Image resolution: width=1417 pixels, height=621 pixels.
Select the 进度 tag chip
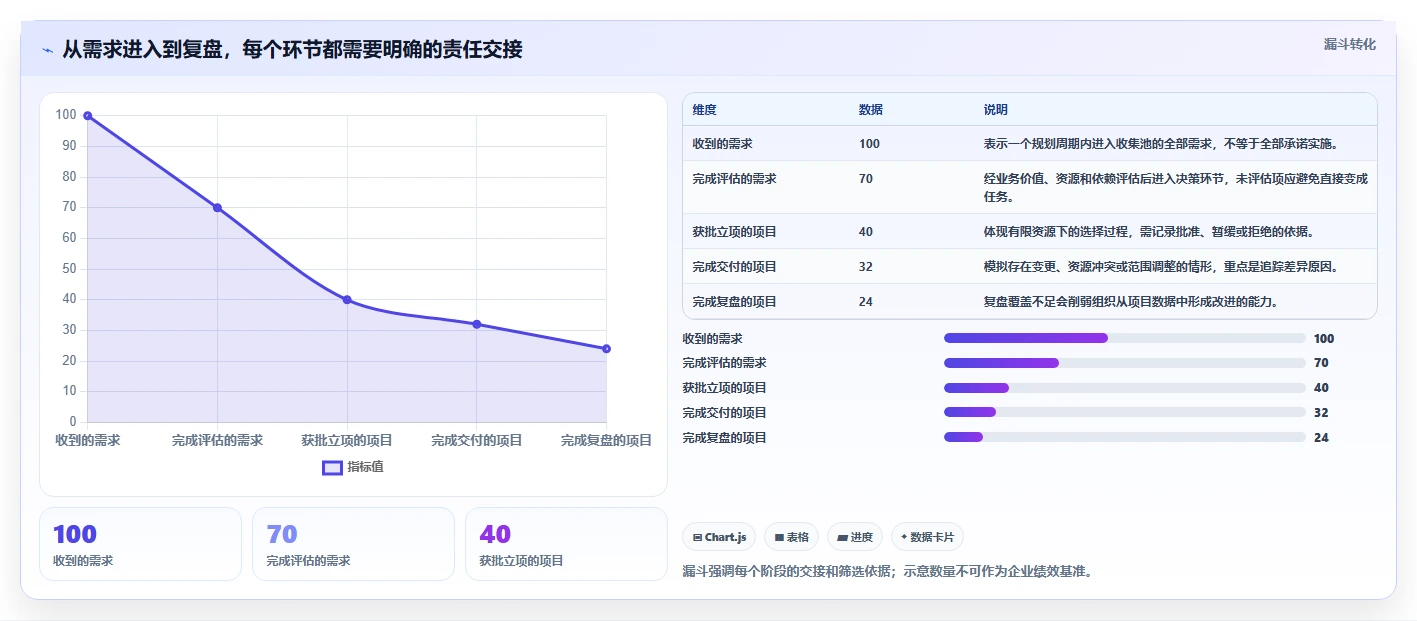click(855, 537)
